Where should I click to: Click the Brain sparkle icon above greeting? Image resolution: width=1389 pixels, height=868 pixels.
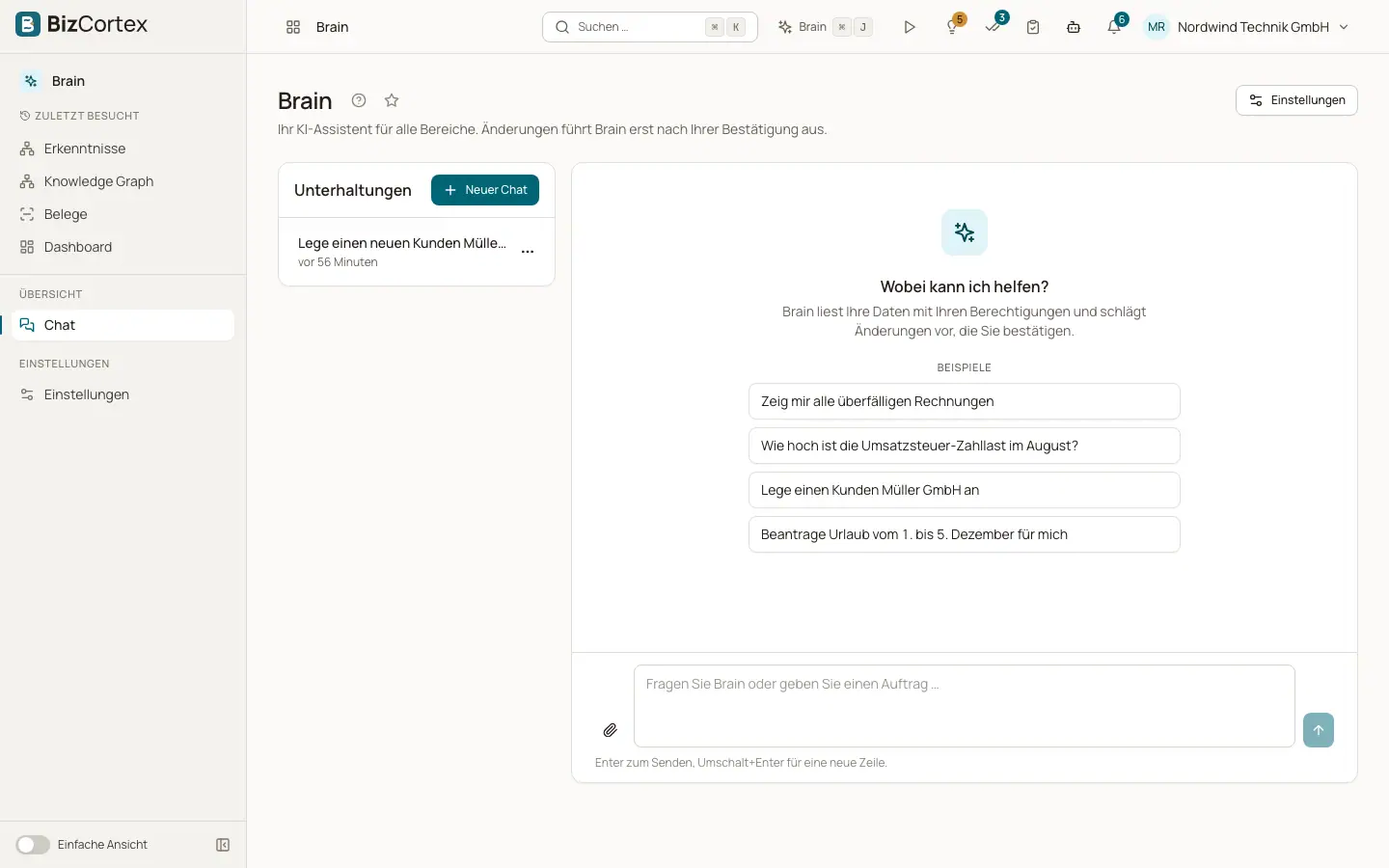965,232
